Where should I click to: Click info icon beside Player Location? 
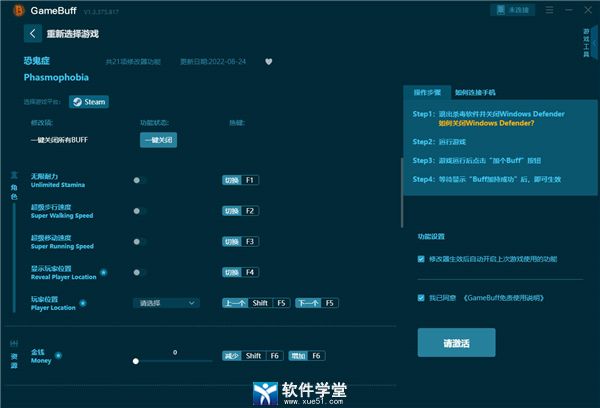(82, 302)
